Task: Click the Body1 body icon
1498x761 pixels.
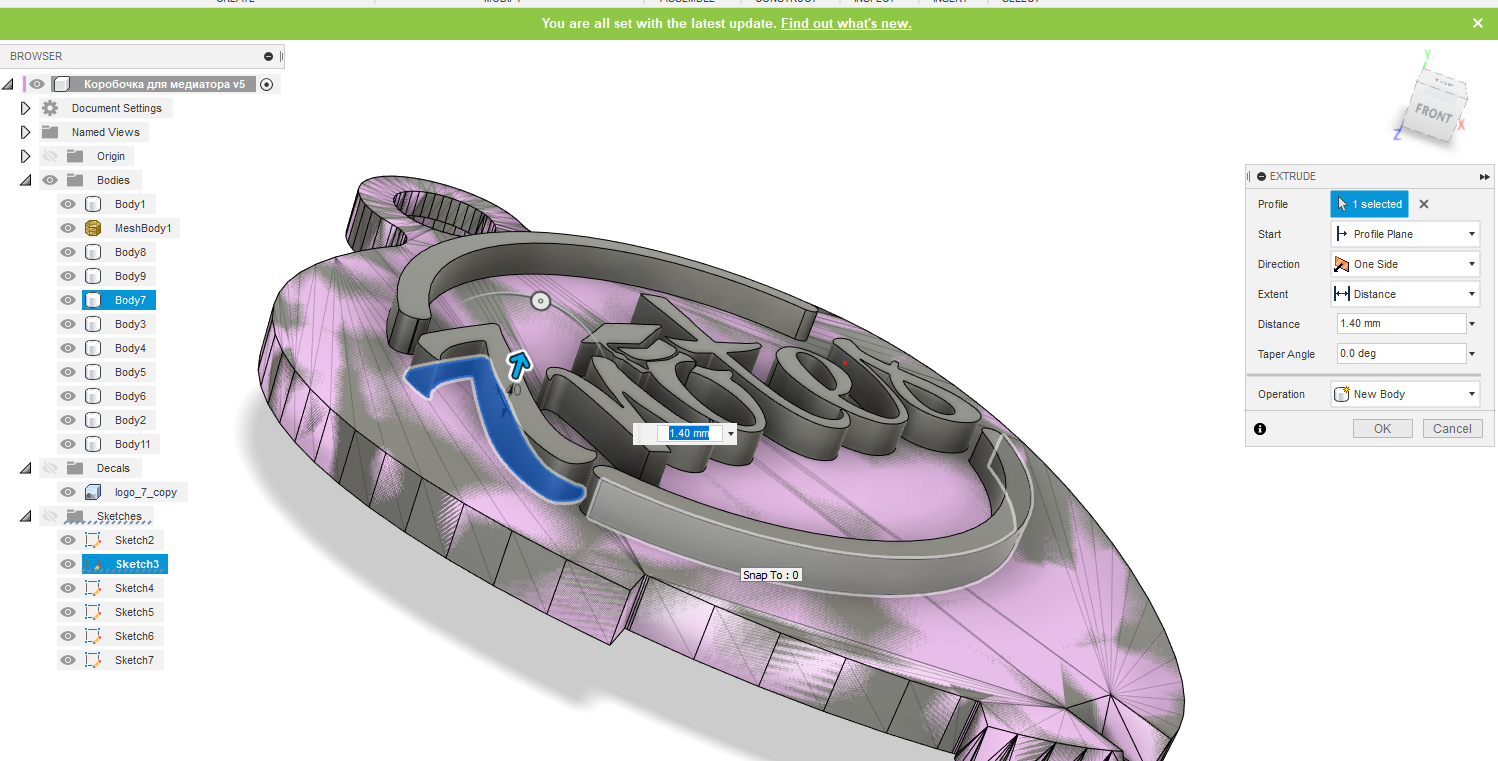Action: pos(93,204)
